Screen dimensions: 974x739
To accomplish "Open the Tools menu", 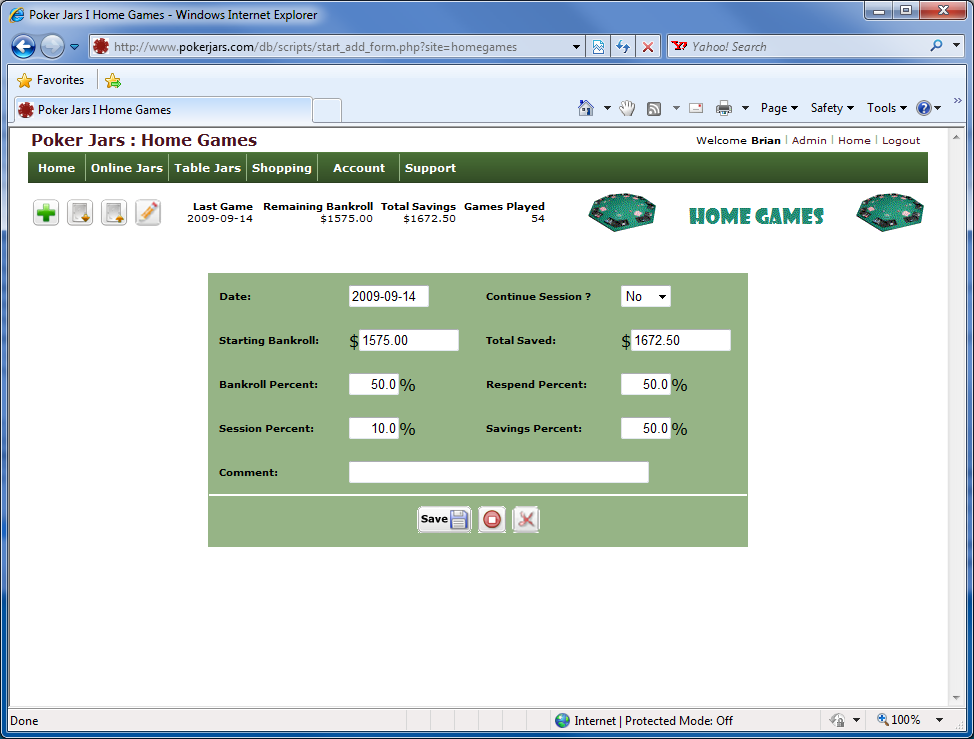I will [x=886, y=108].
